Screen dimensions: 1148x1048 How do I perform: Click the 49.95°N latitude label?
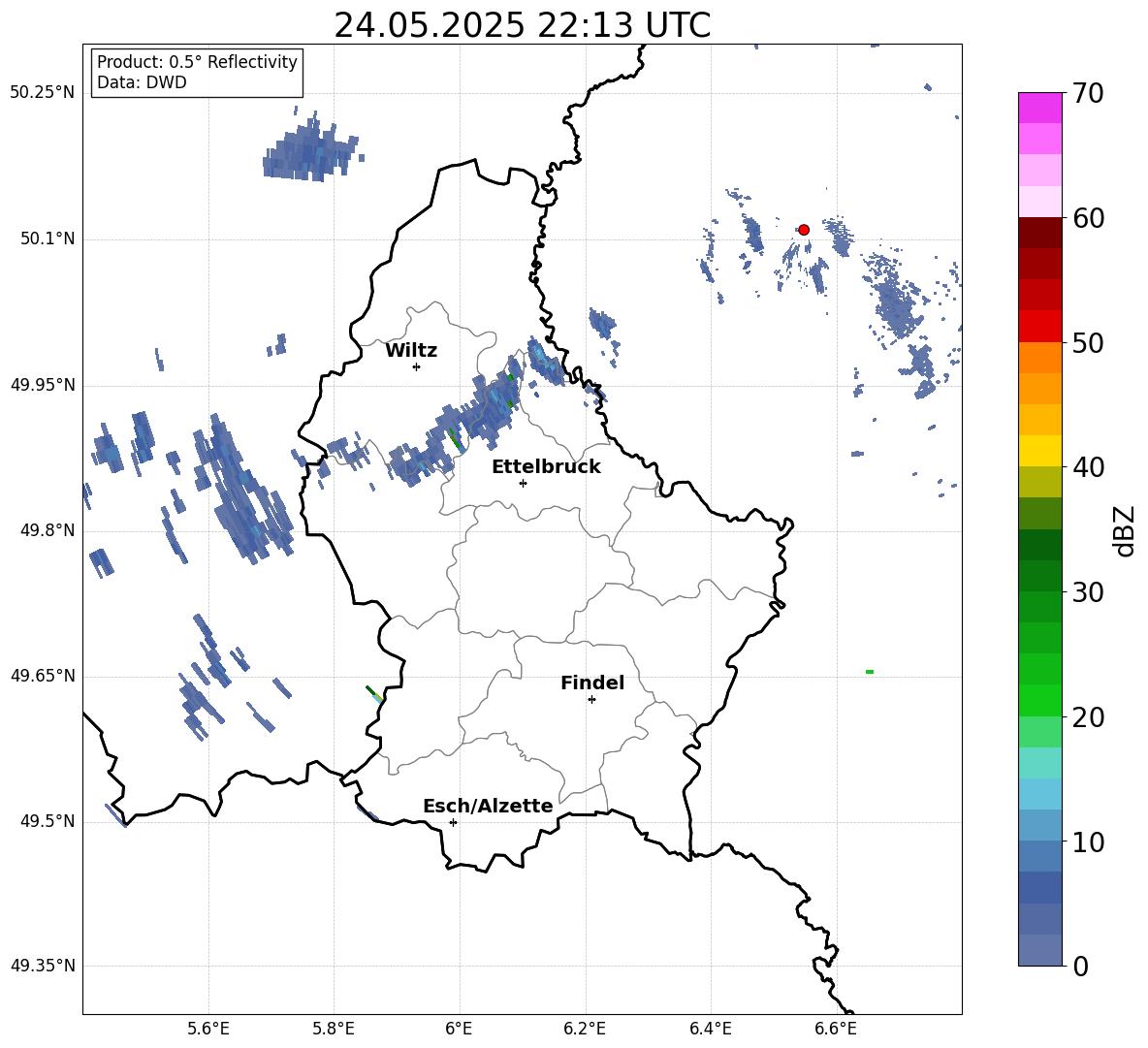point(43,385)
